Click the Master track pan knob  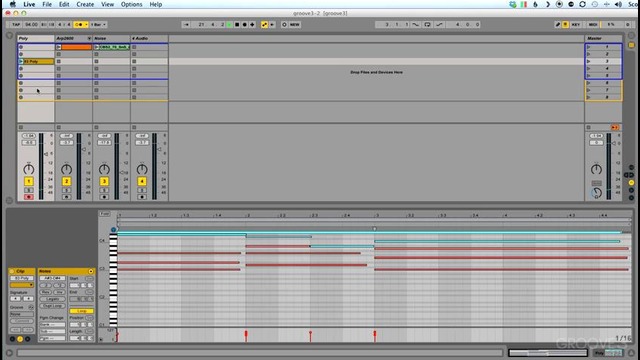[596, 169]
